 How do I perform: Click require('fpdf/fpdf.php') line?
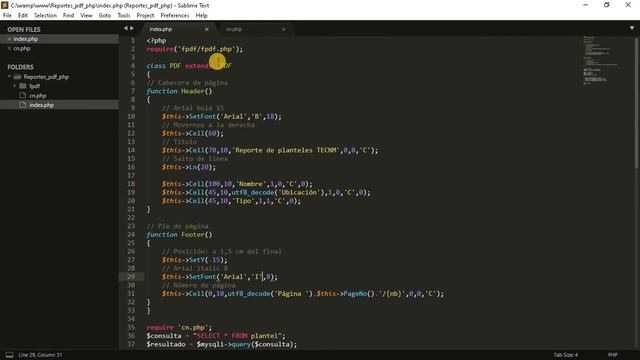click(195, 49)
